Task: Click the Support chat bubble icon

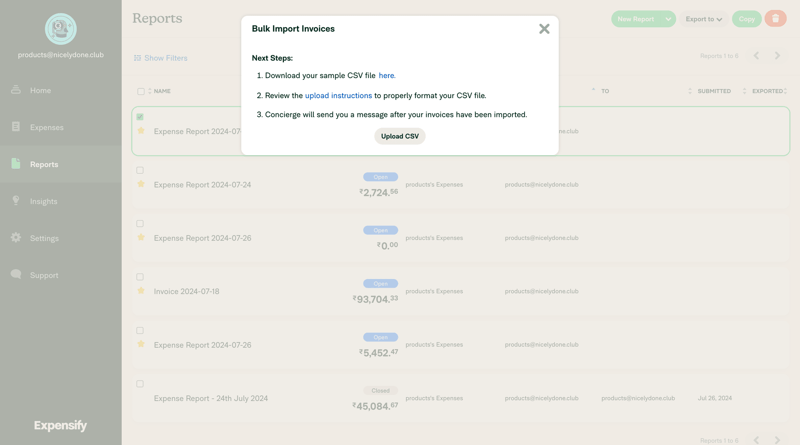Action: (16, 275)
